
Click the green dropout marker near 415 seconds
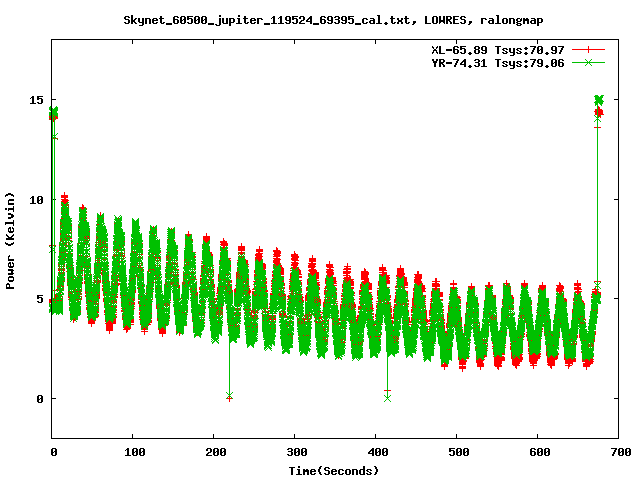pyautogui.click(x=387, y=398)
